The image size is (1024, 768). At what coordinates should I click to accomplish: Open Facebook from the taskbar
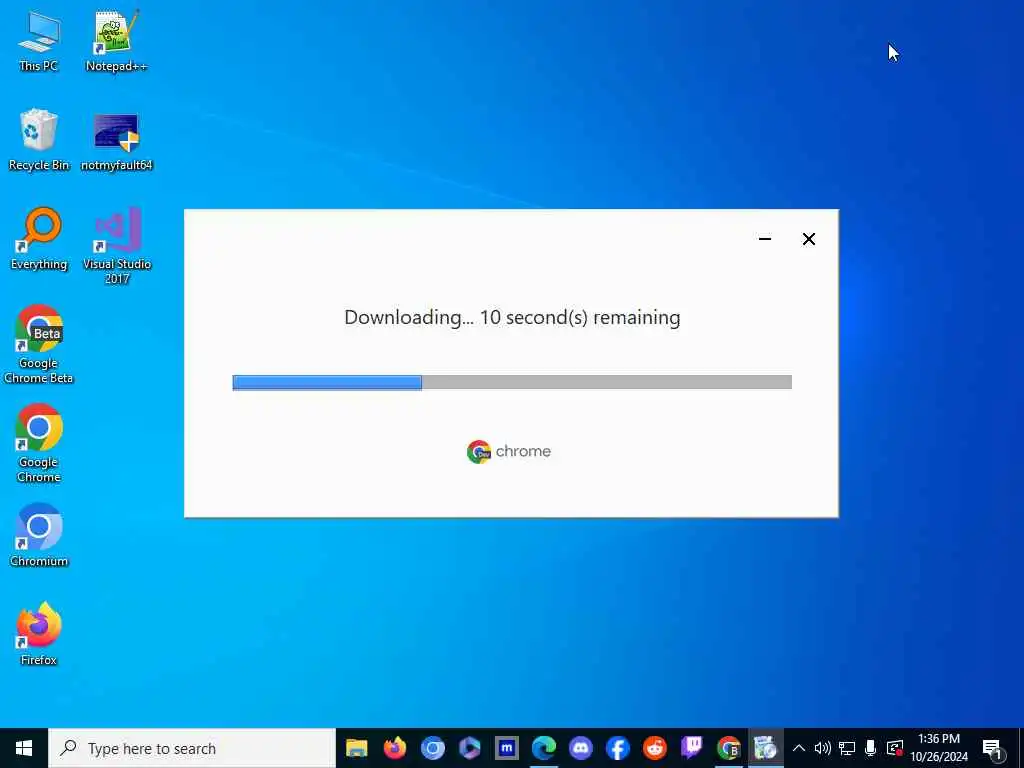[618, 748]
